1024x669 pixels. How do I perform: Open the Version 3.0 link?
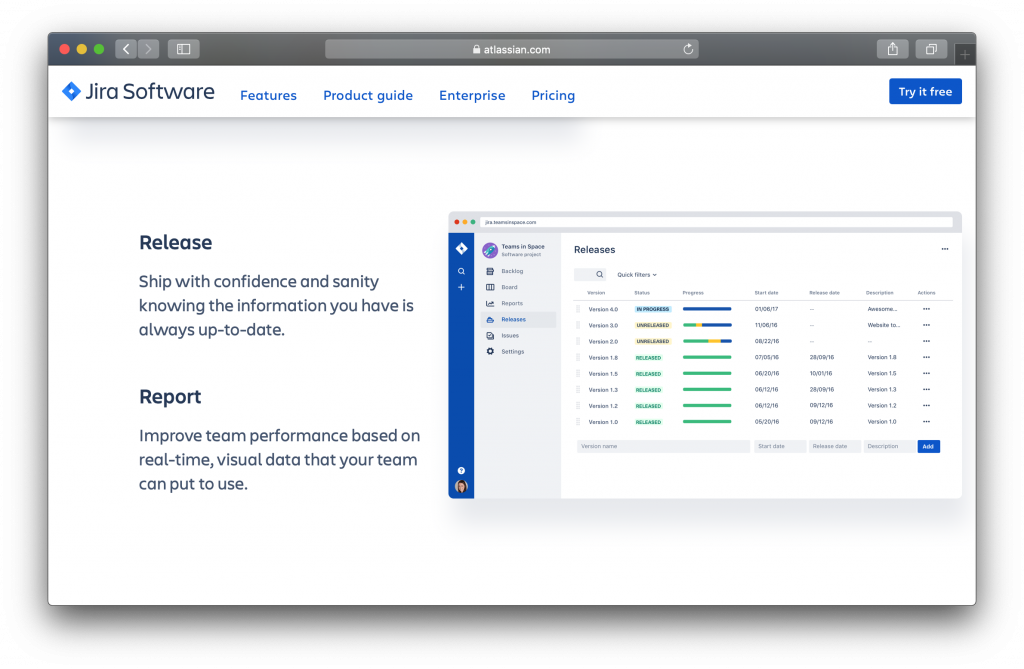pos(603,325)
